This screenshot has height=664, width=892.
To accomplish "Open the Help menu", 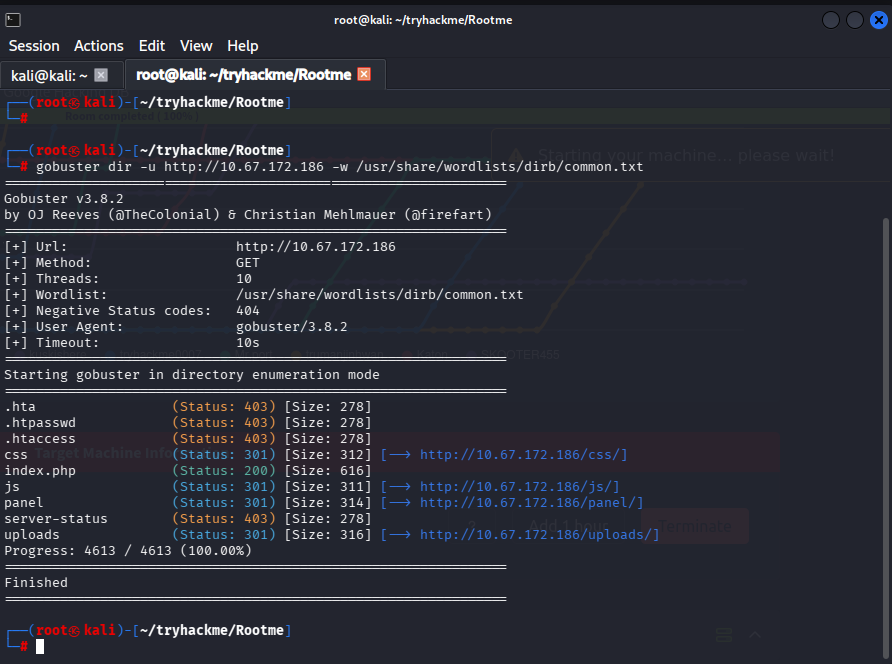I will click(x=243, y=46).
